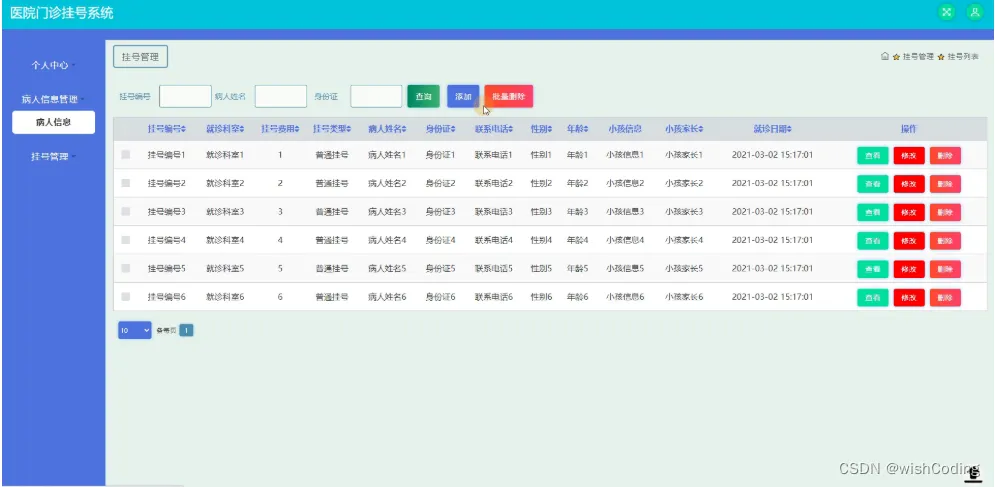View details of row 挂号编号2
This screenshot has height=487, width=995.
873,184
